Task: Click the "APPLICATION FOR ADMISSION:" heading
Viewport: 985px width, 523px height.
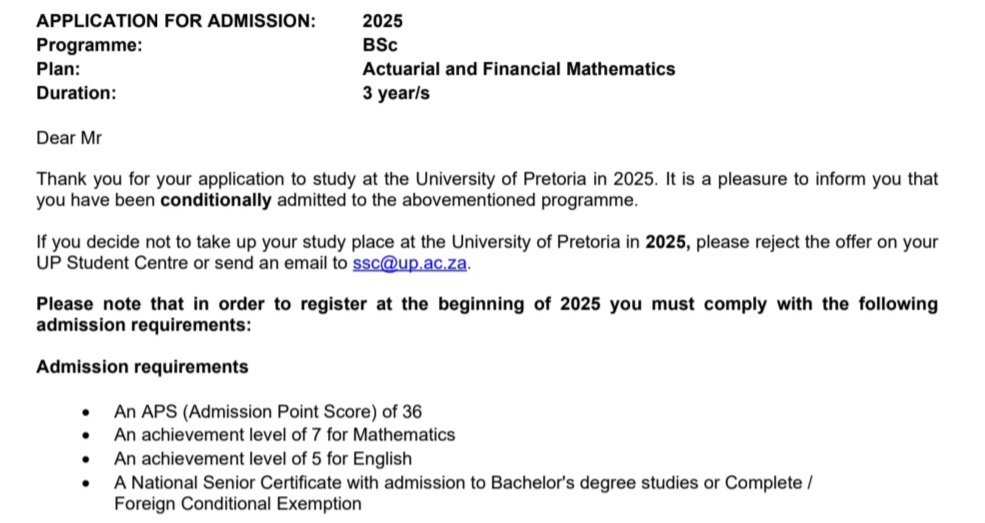Action: 175,20
